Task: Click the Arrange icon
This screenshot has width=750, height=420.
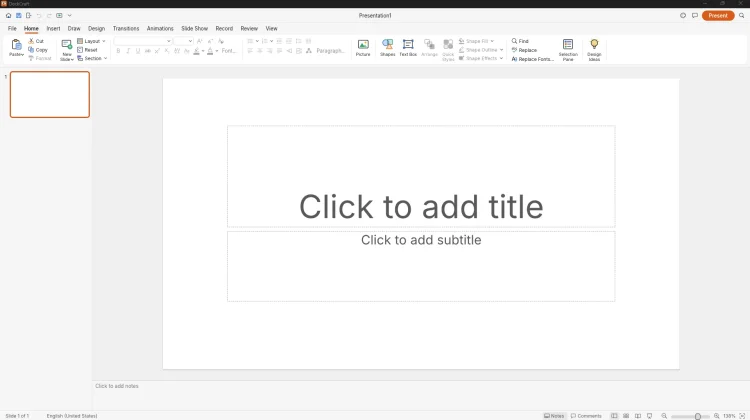Action: tap(429, 45)
